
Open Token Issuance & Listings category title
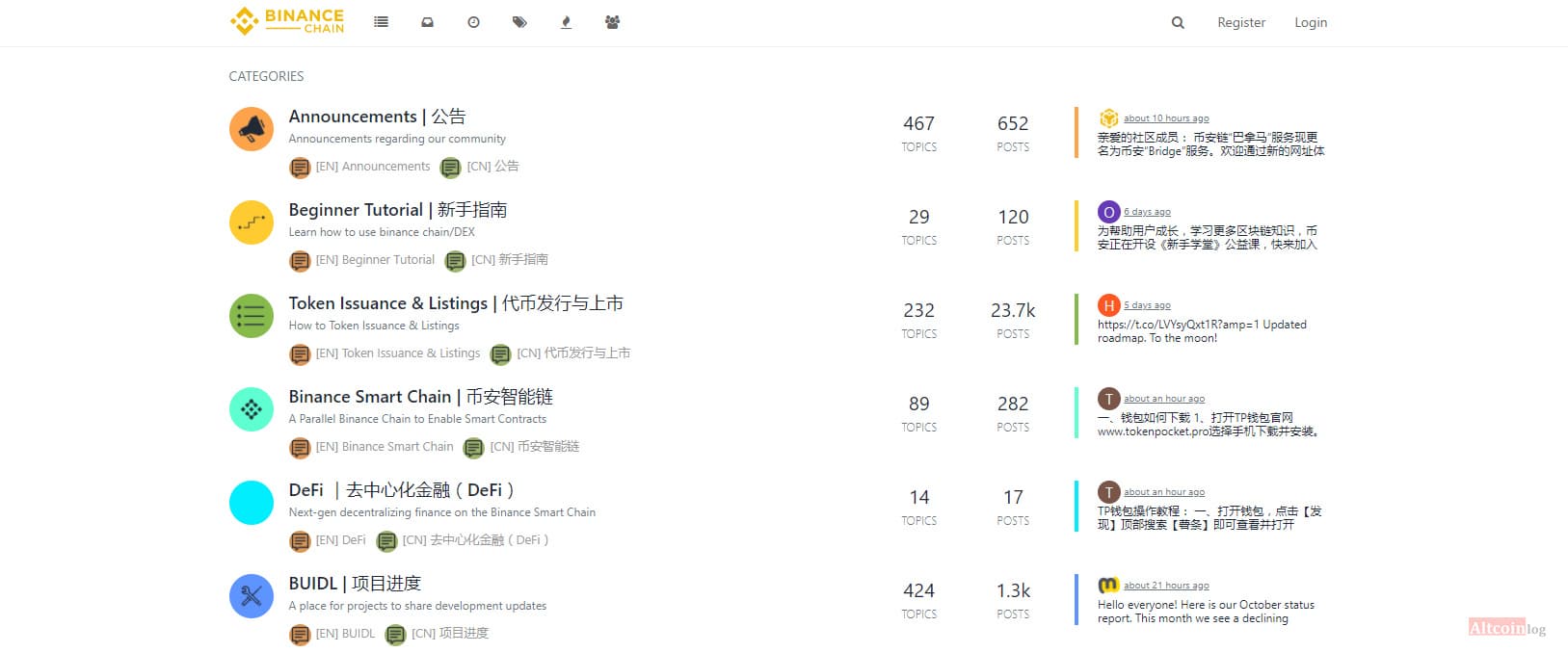click(456, 303)
